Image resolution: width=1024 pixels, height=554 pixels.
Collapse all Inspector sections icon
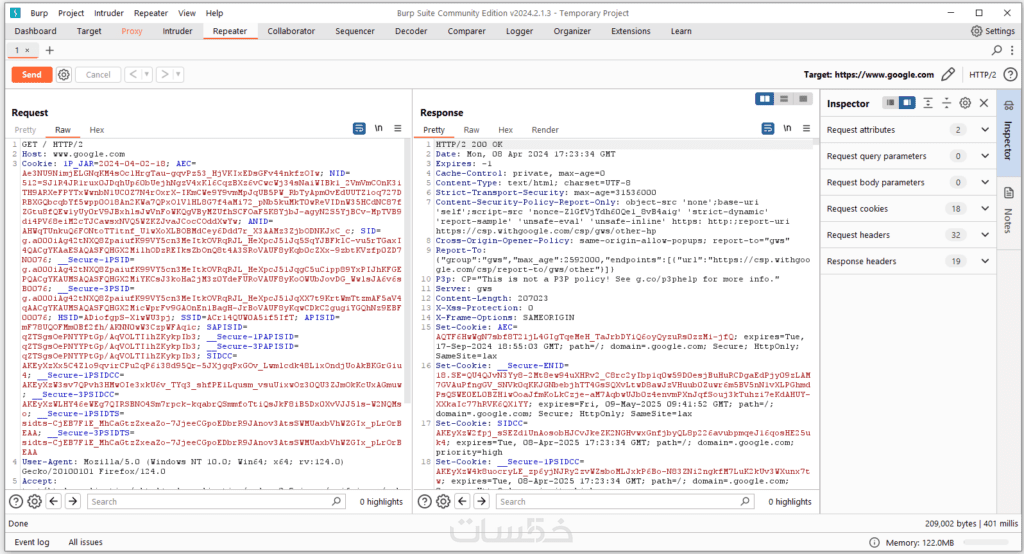click(x=946, y=103)
